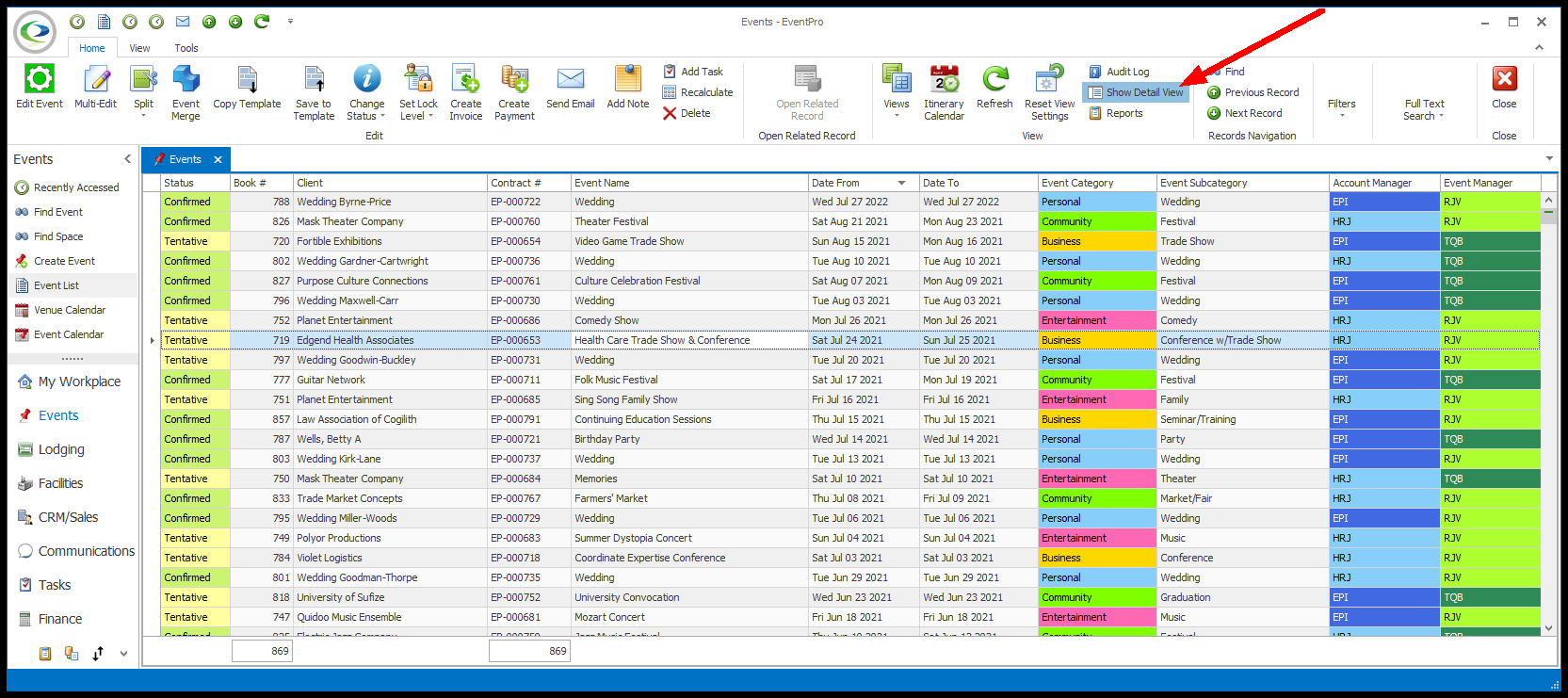
Task: Click Delete with the red X
Action: point(687,113)
